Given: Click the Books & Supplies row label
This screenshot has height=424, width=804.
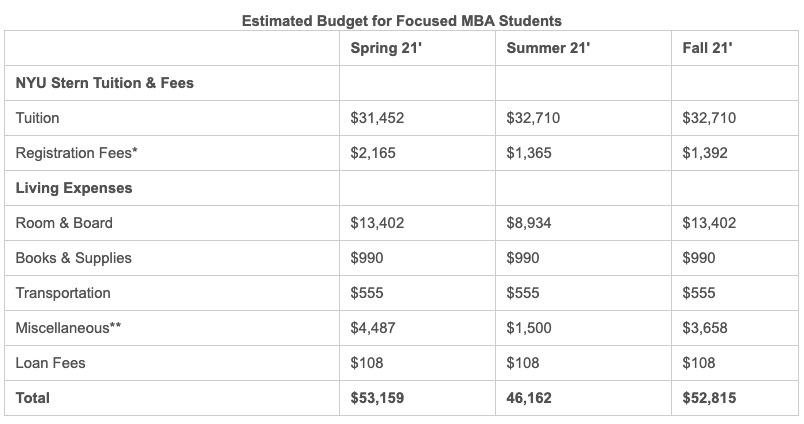Looking at the screenshot, I should (74, 258).
